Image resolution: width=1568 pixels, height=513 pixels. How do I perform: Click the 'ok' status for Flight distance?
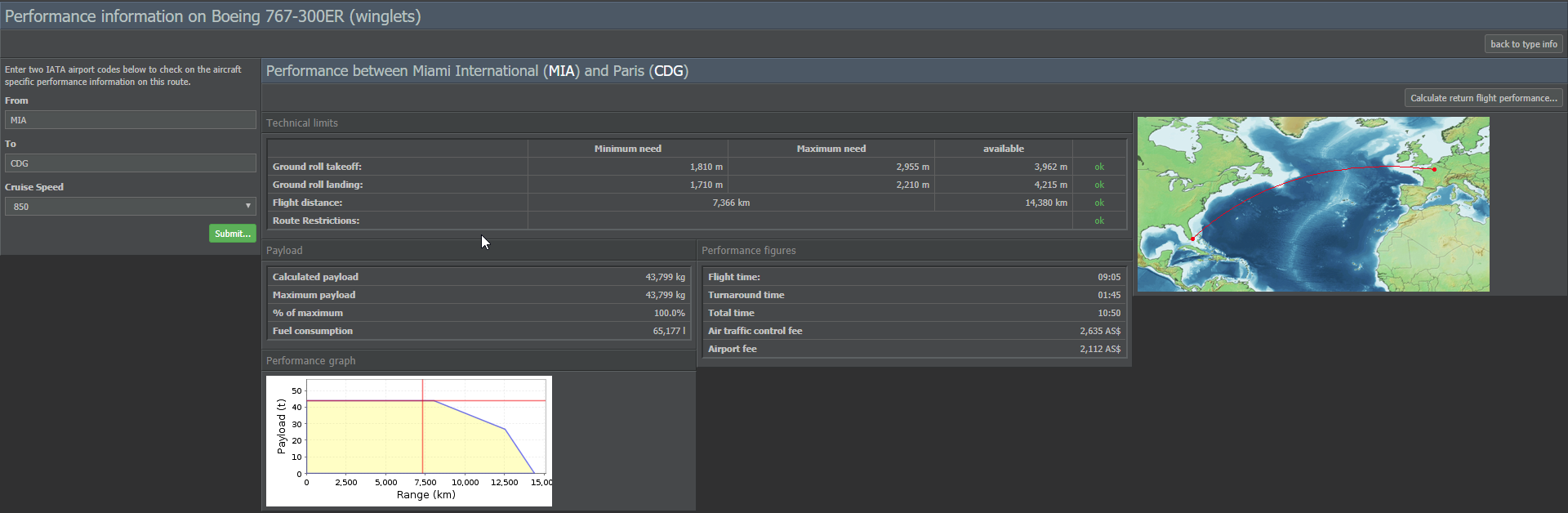coord(1099,203)
